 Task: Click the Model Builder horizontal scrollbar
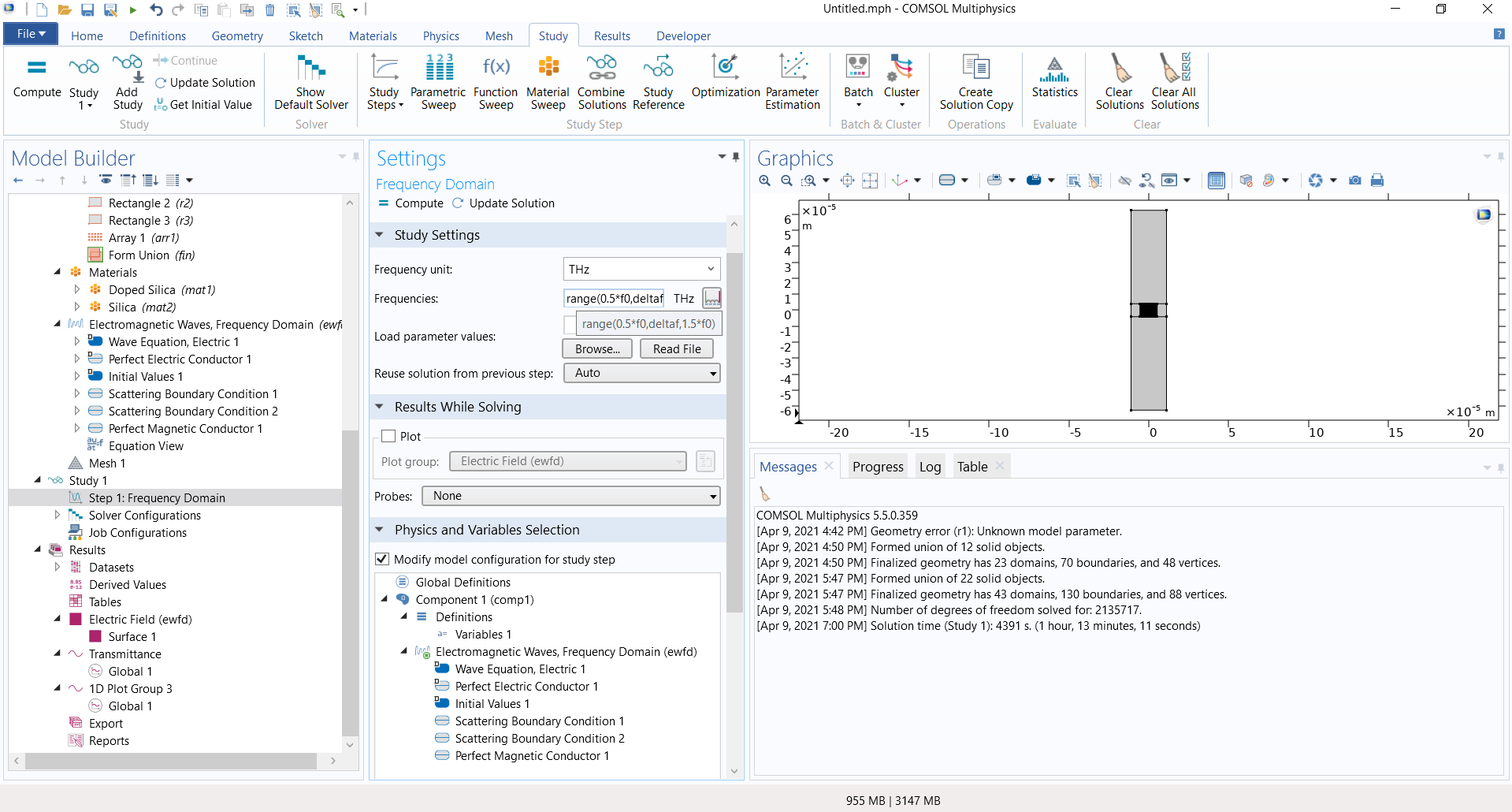click(x=171, y=761)
